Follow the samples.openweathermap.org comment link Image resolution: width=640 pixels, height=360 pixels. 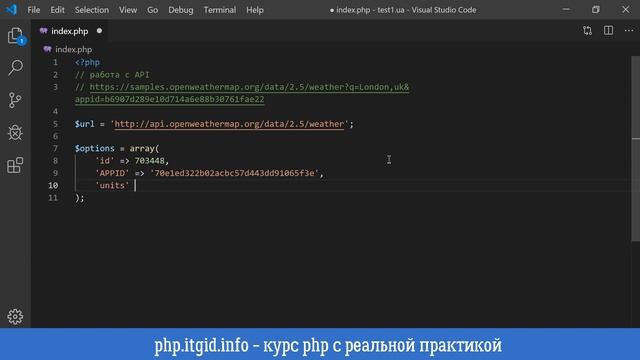click(x=249, y=87)
